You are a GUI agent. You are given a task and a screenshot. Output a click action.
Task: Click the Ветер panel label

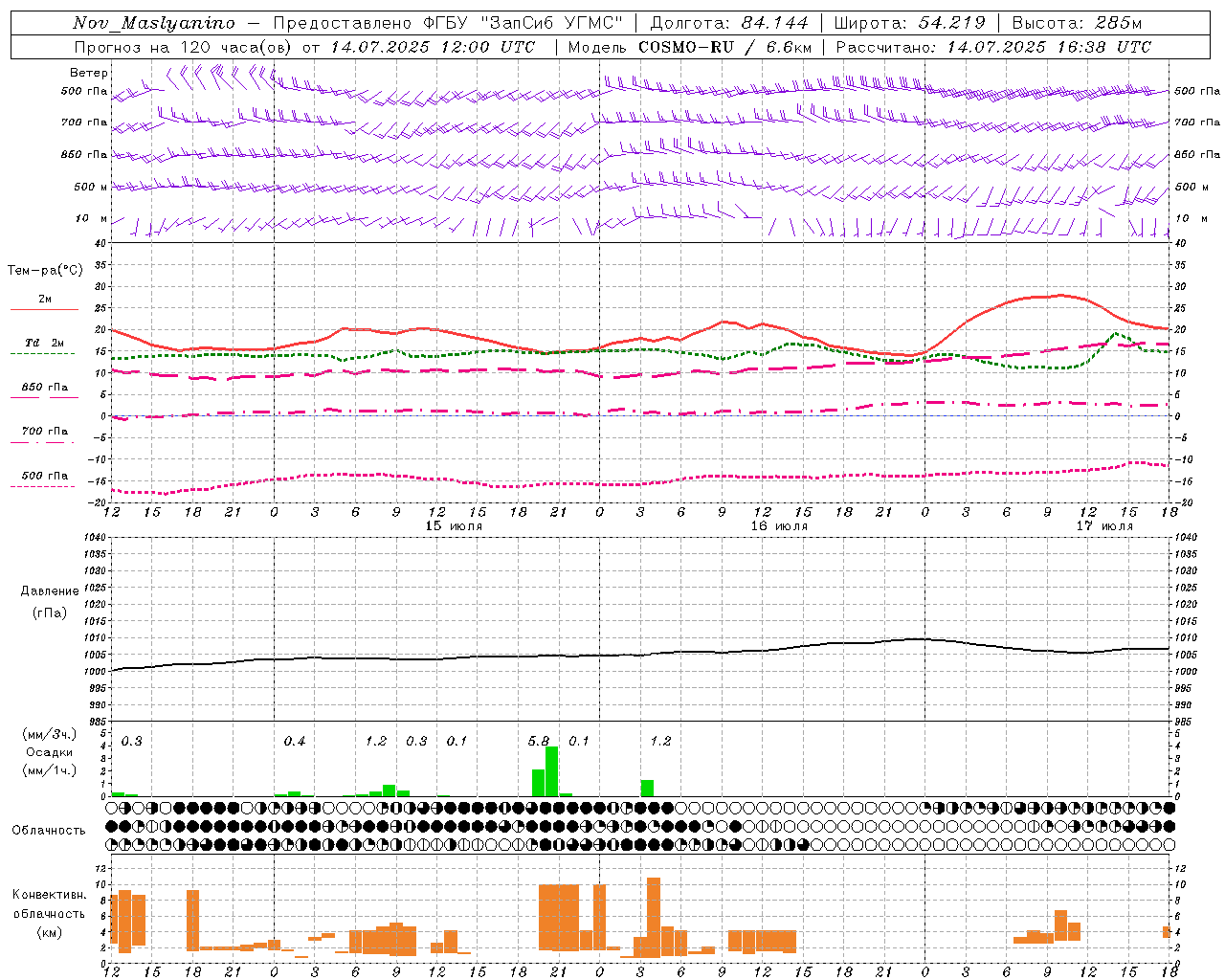[88, 73]
